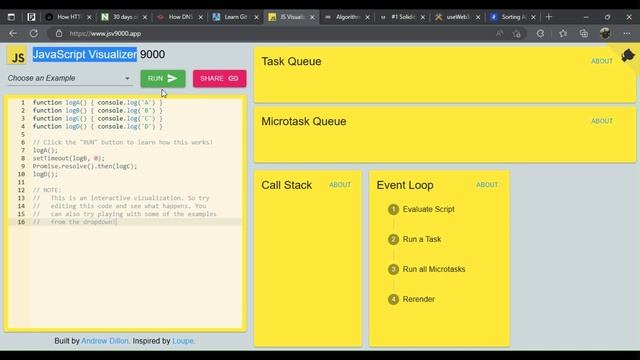Click code line 4 function logD
This screenshot has width=640, height=360.
(98, 127)
